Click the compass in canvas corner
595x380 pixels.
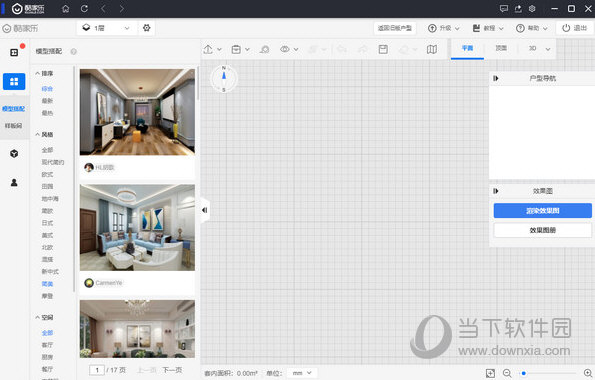point(224,79)
